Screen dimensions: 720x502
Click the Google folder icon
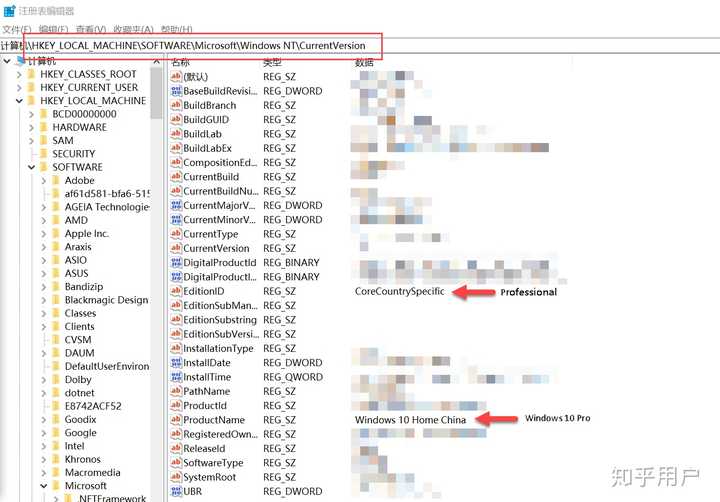pos(56,433)
